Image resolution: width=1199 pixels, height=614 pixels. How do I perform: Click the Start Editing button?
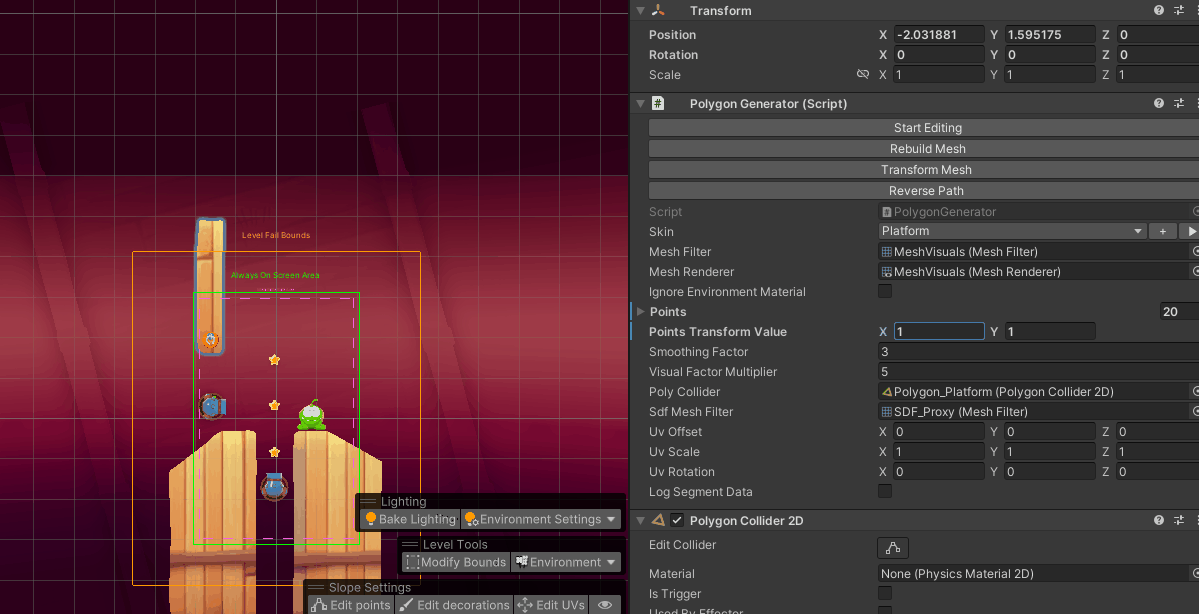(x=927, y=128)
